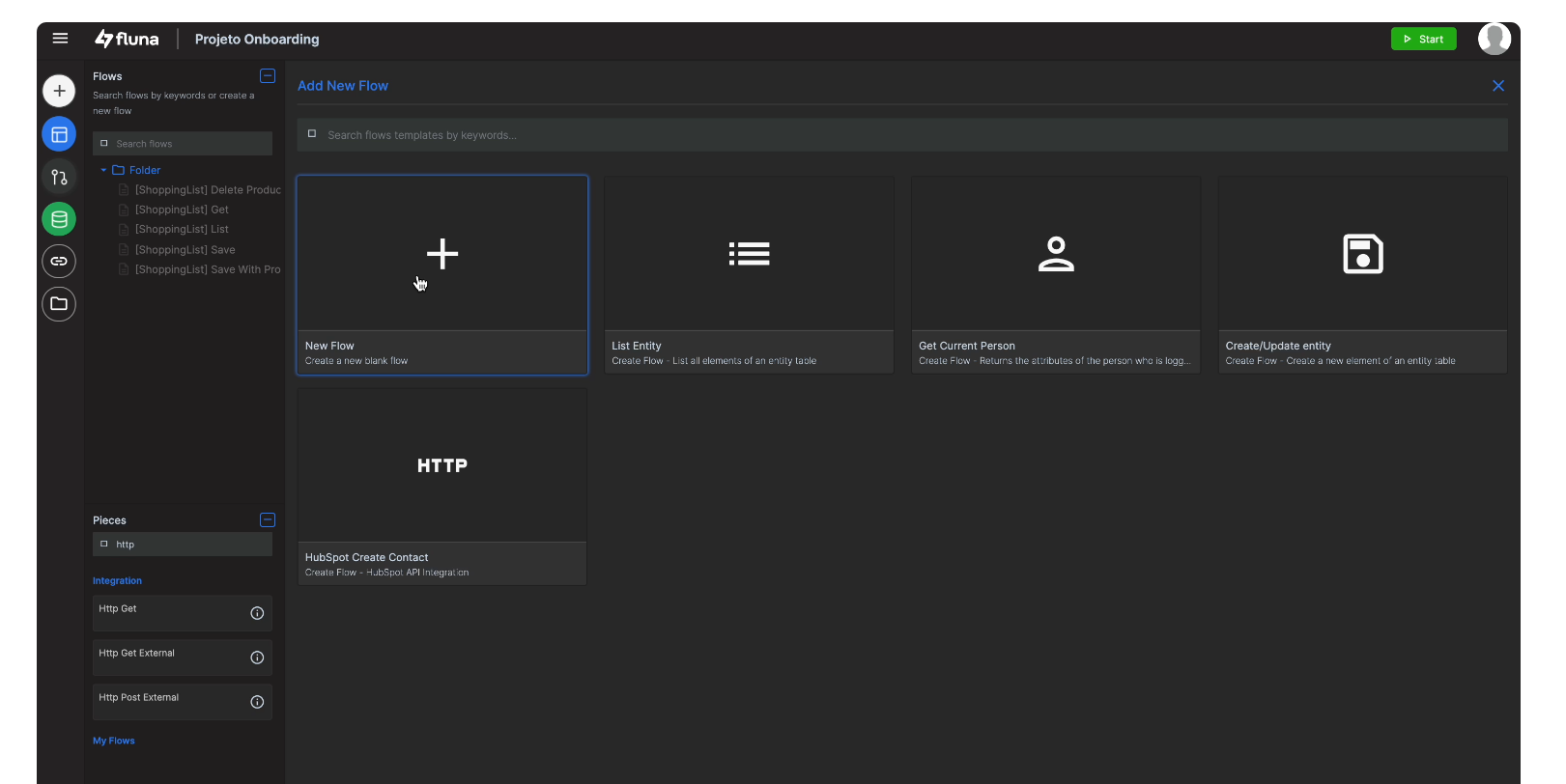
Task: Choose the HubSpot Create Contact template
Action: click(441, 486)
